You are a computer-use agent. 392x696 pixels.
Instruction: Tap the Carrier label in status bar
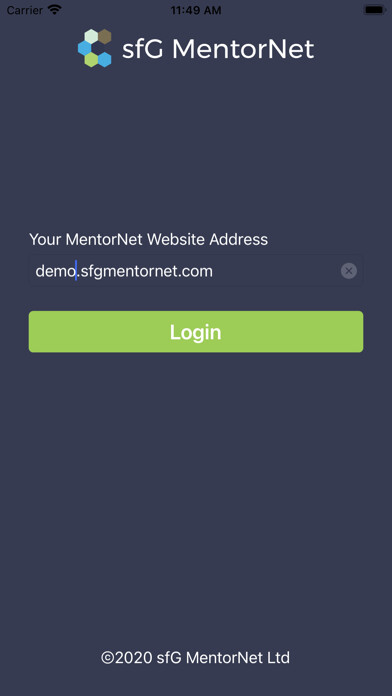tap(25, 10)
